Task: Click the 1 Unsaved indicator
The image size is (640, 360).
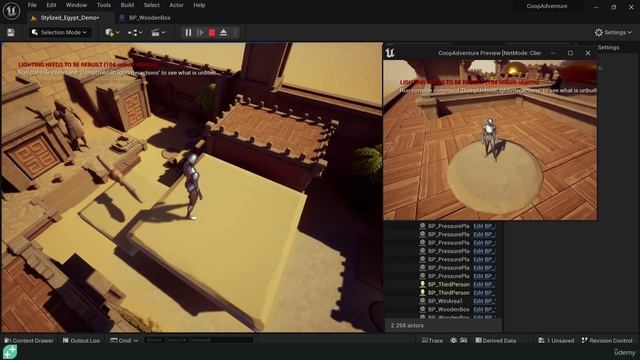Action: pyautogui.click(x=556, y=340)
